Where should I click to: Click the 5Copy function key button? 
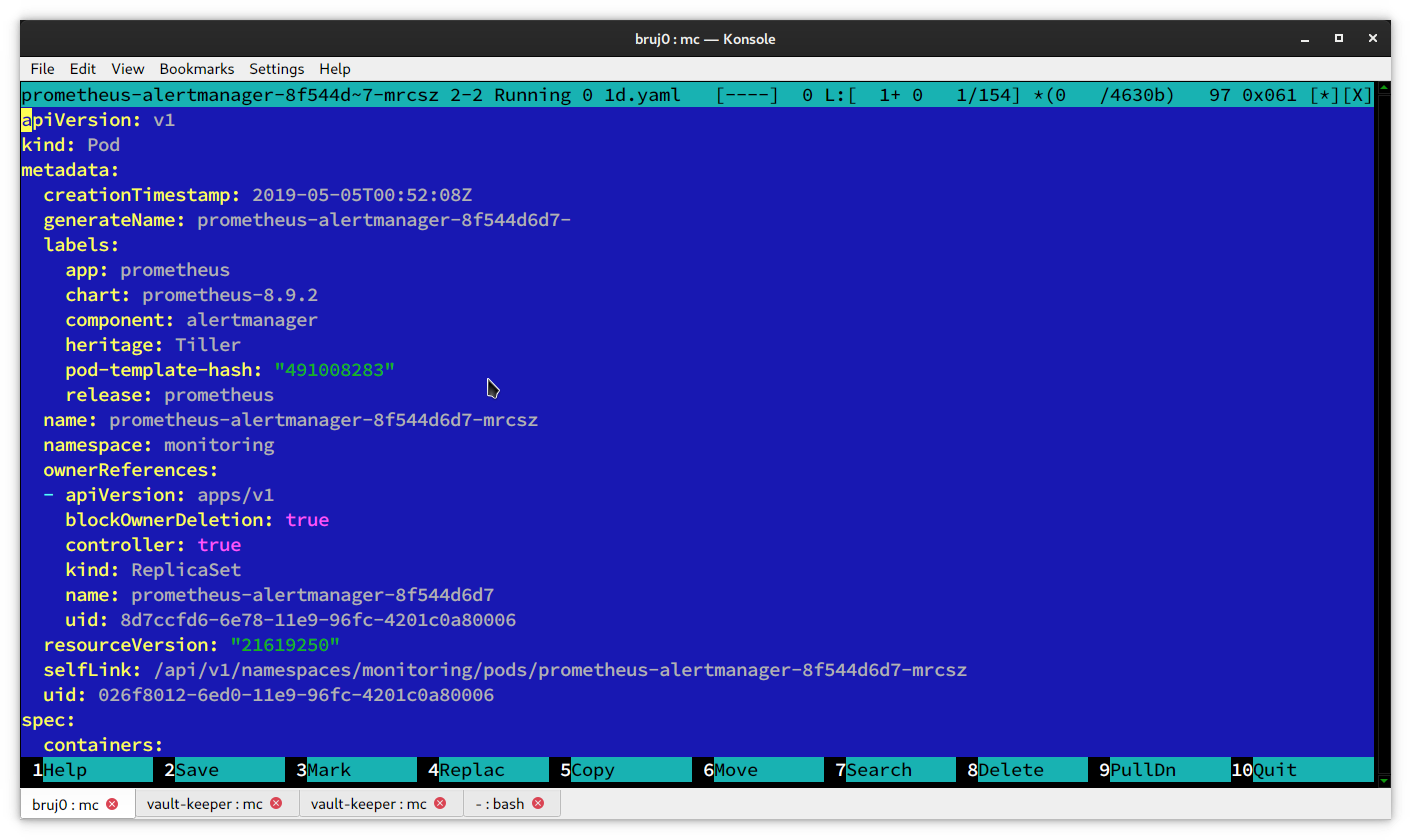click(x=620, y=770)
